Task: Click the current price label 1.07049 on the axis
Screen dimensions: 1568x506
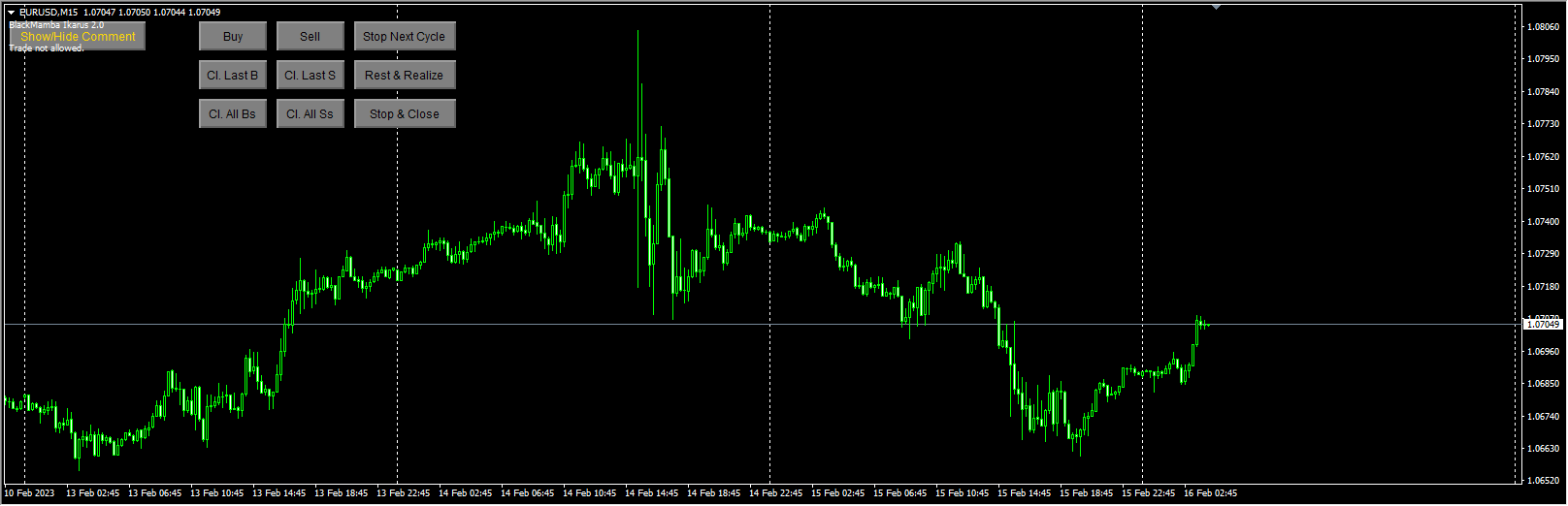Action: [1542, 325]
